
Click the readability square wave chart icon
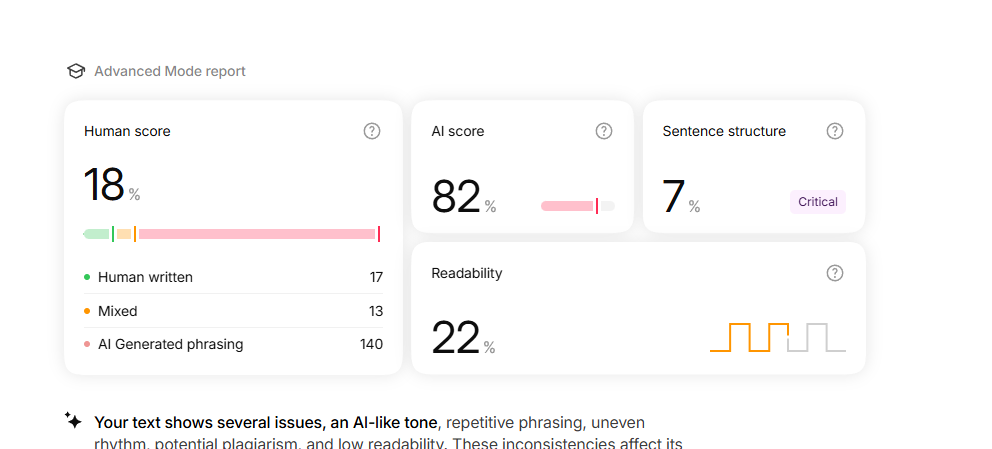(778, 337)
